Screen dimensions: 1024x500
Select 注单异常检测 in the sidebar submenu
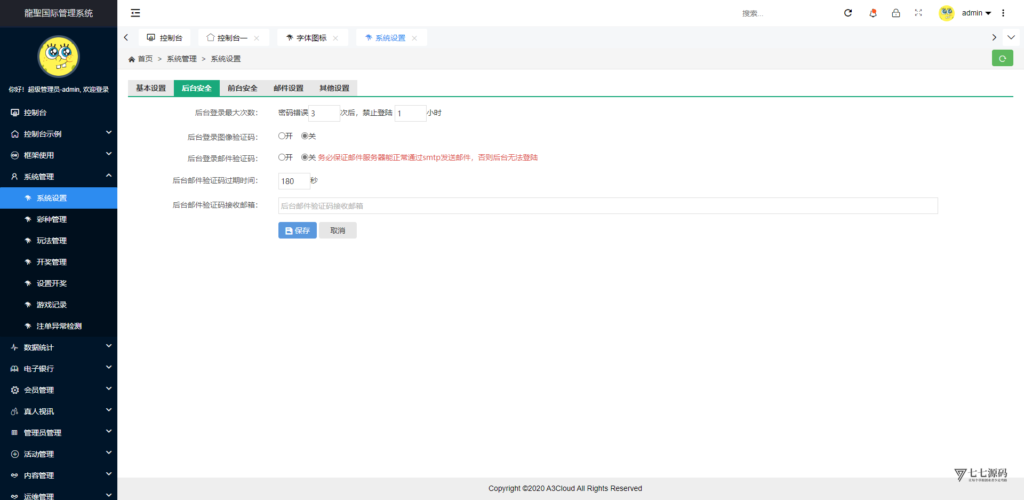[59, 326]
